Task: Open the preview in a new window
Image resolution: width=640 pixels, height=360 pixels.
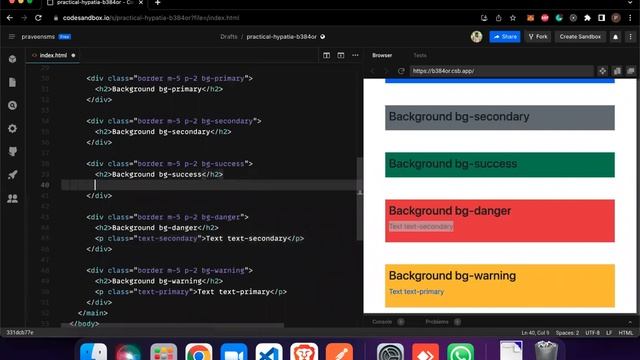Action: (x=631, y=71)
